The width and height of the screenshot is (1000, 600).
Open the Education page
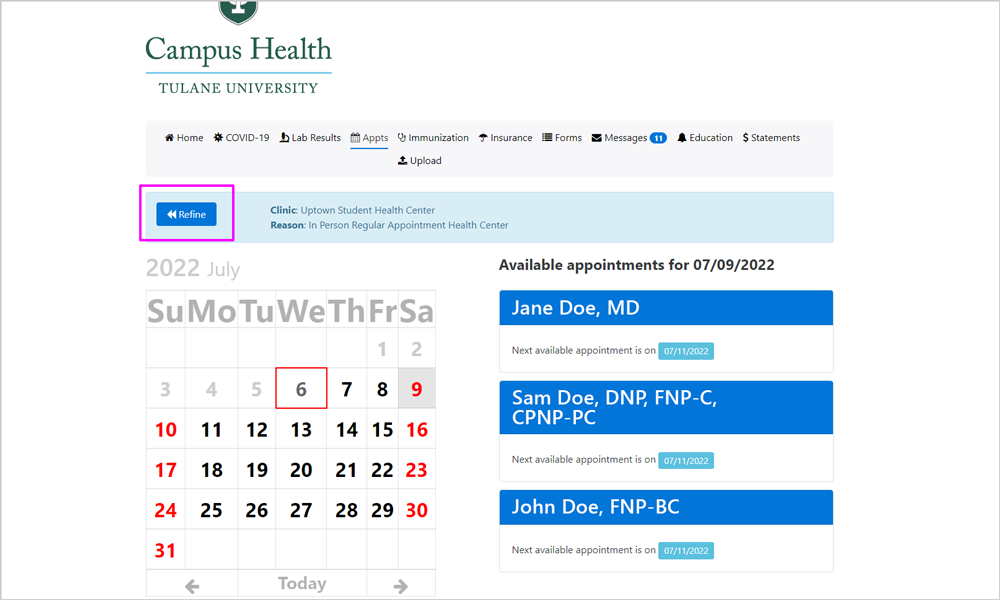(705, 138)
